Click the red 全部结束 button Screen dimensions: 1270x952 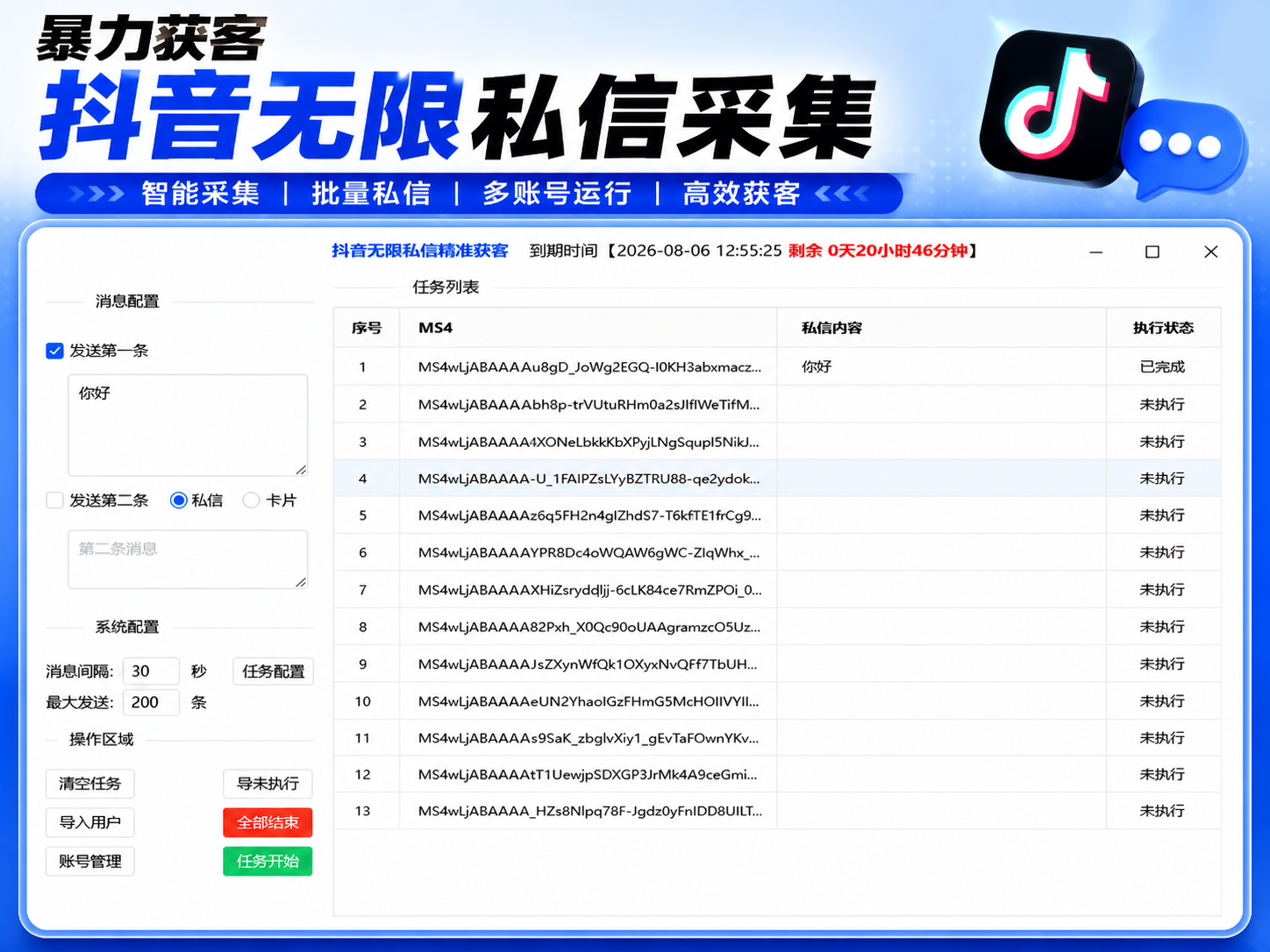(268, 822)
